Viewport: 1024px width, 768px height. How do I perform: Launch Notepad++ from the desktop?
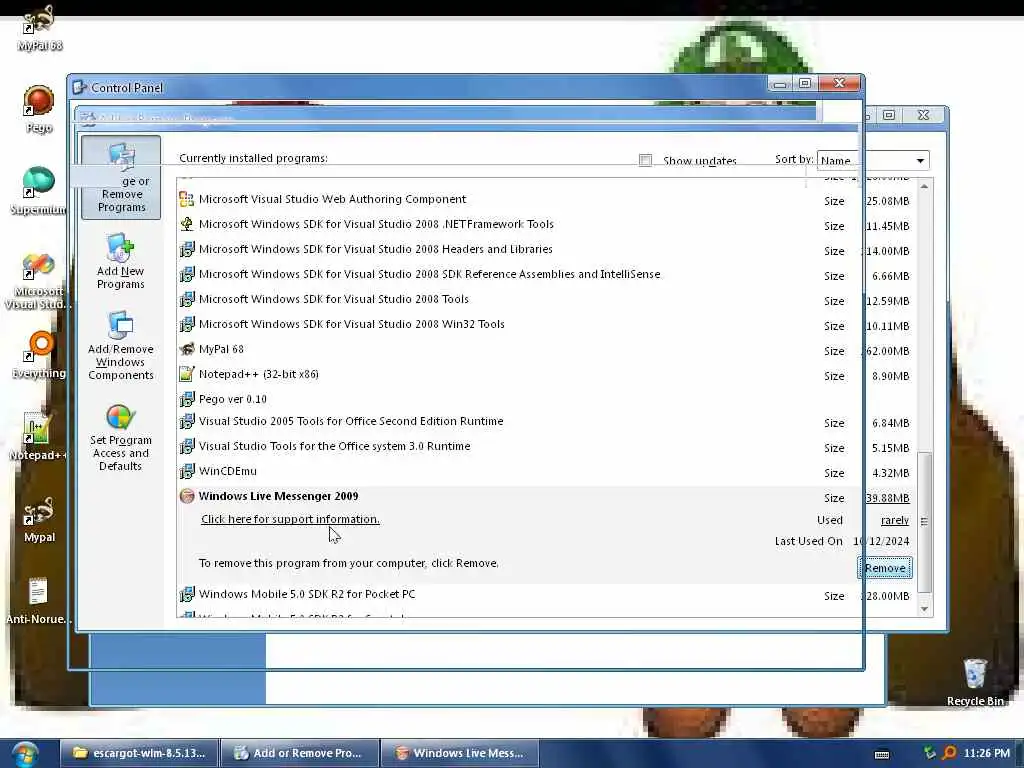[x=38, y=436]
